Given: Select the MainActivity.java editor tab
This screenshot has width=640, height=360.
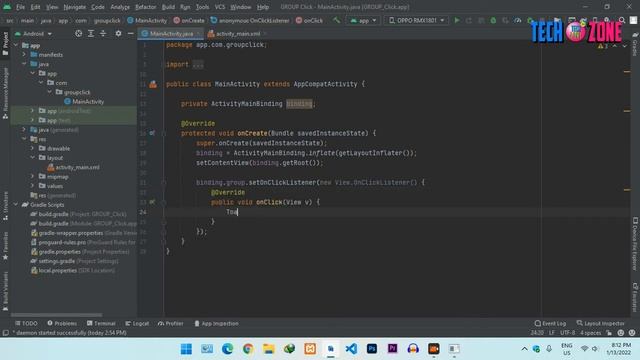Looking at the screenshot, I should (171, 33).
